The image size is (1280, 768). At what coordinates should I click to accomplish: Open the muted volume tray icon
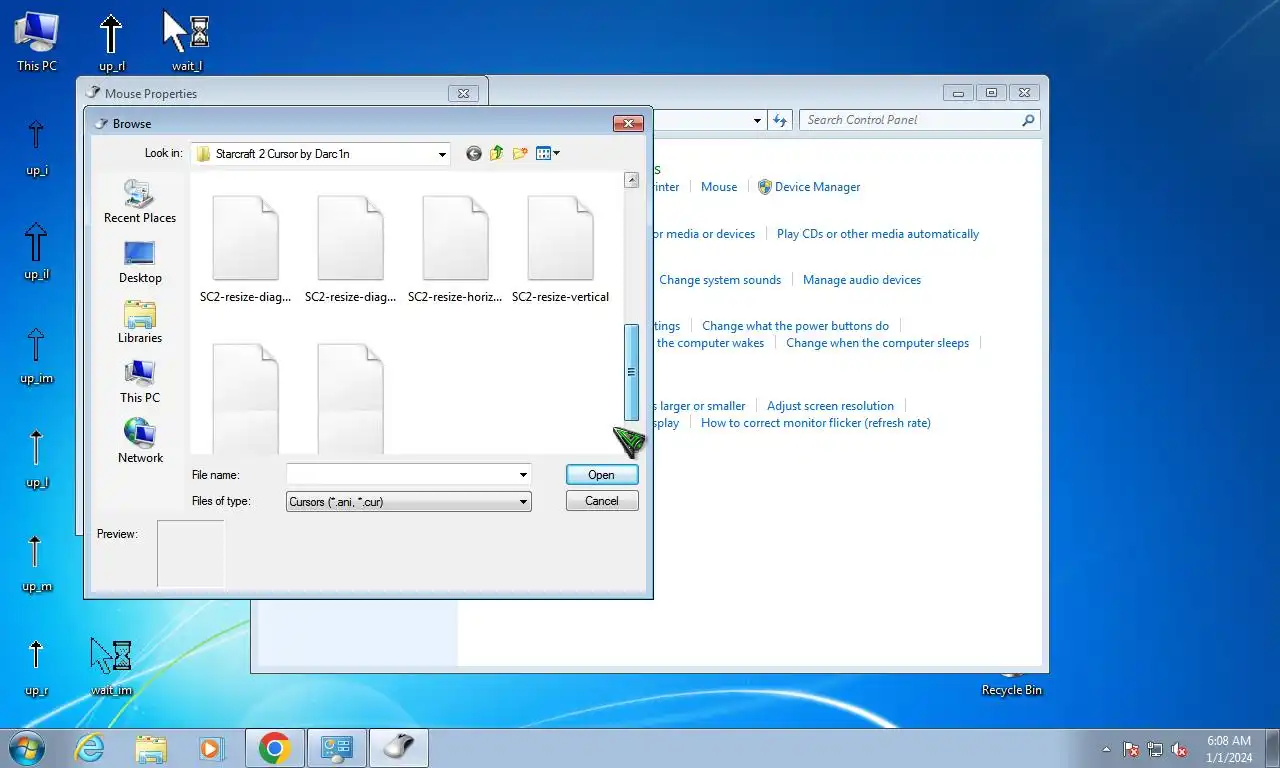[1179, 749]
